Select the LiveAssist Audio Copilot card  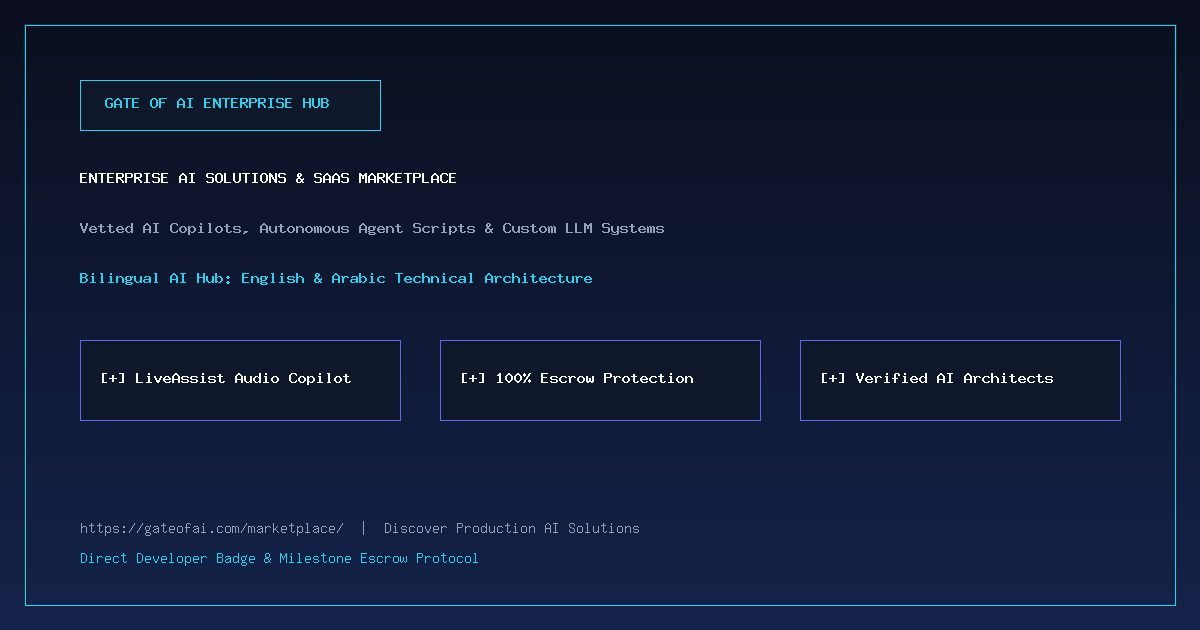click(240, 380)
